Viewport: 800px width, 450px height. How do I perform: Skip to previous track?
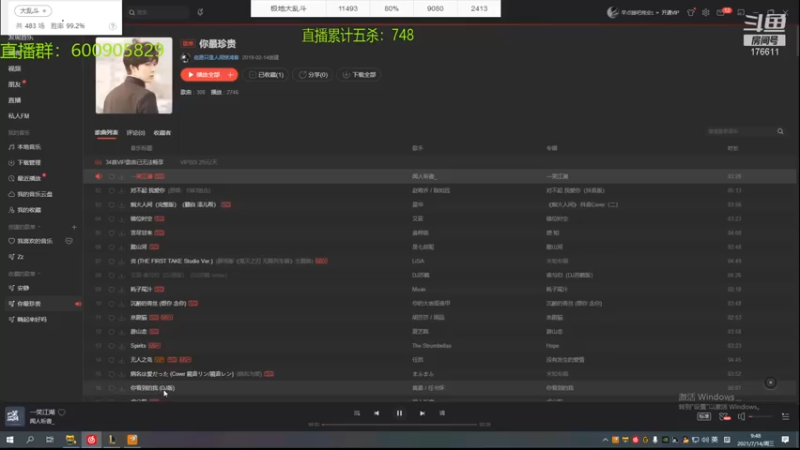tap(377, 413)
